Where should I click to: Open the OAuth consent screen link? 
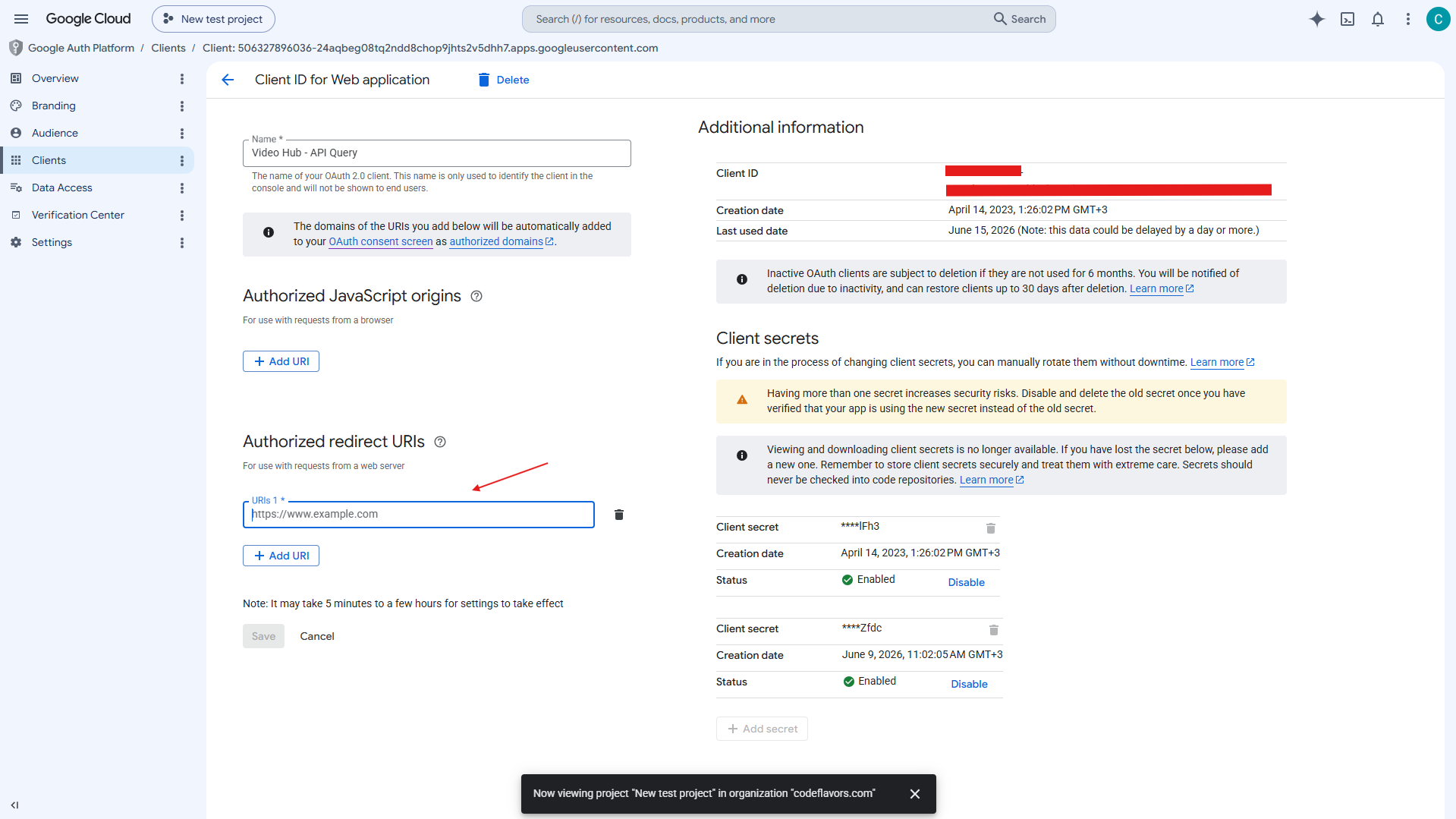(381, 241)
